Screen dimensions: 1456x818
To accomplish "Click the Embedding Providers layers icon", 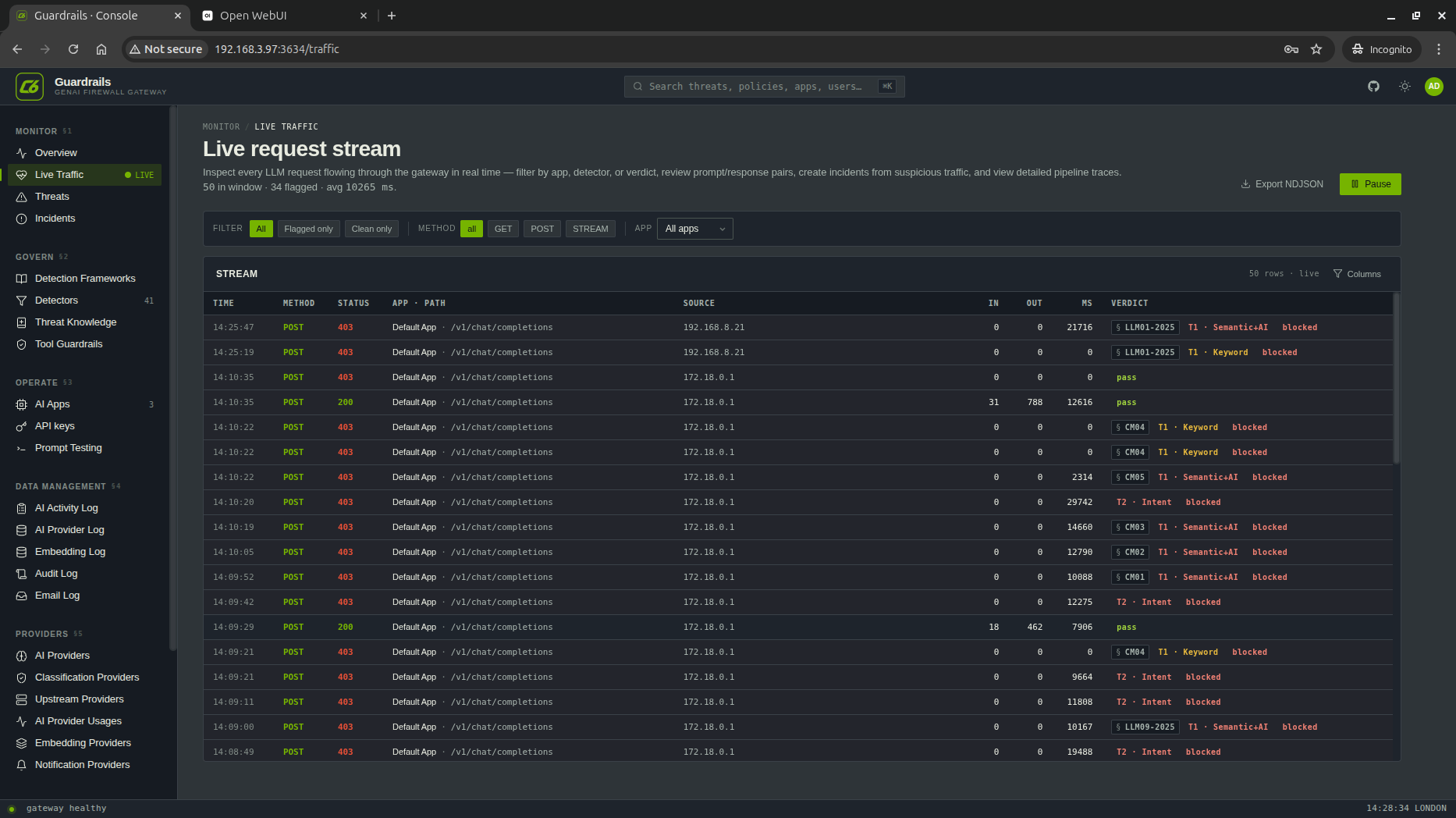I will (x=22, y=743).
